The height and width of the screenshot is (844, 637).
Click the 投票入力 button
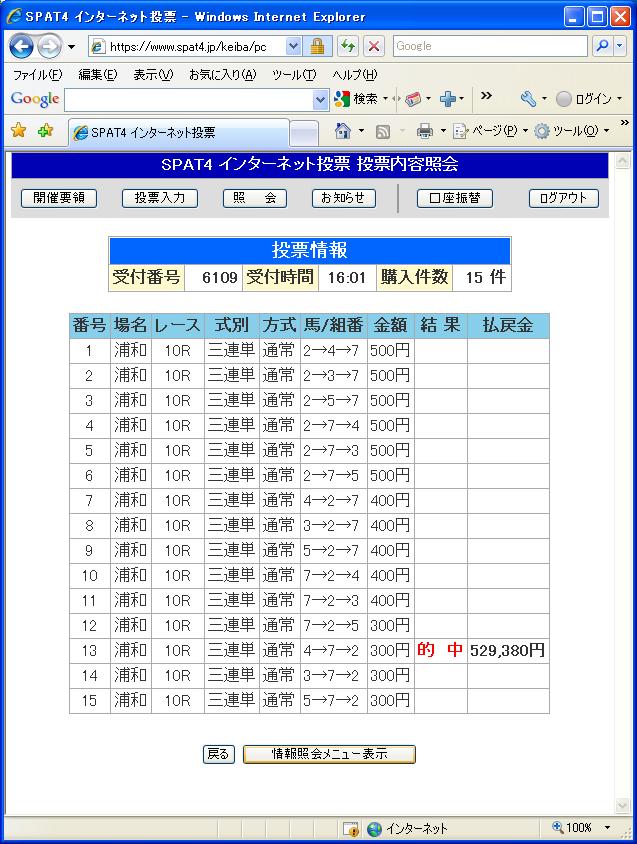pyautogui.click(x=160, y=198)
